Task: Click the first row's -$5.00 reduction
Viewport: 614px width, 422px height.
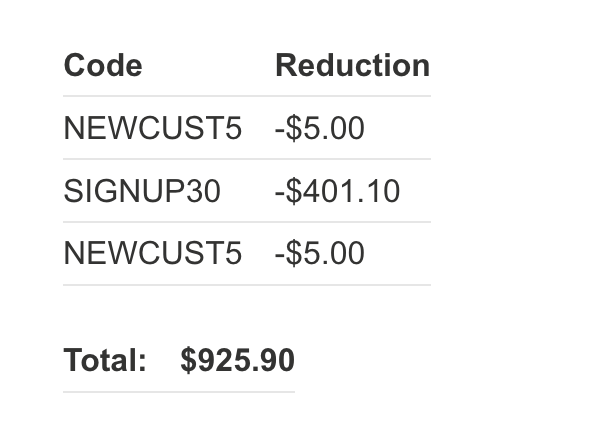Action: click(319, 129)
